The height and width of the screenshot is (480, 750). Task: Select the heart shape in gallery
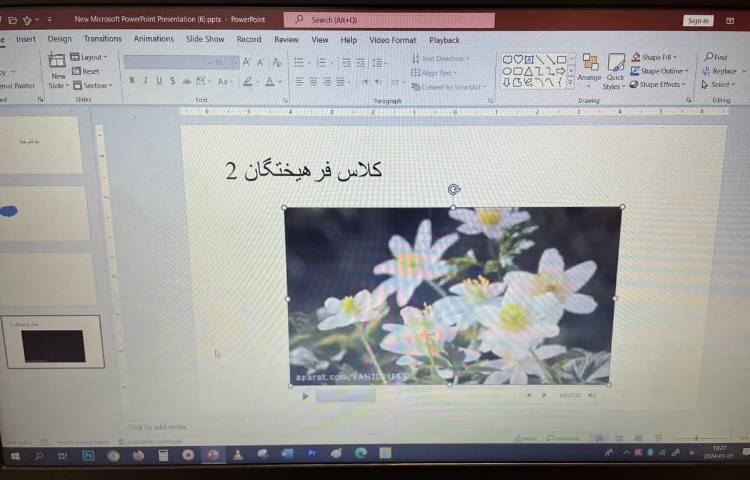(x=518, y=60)
